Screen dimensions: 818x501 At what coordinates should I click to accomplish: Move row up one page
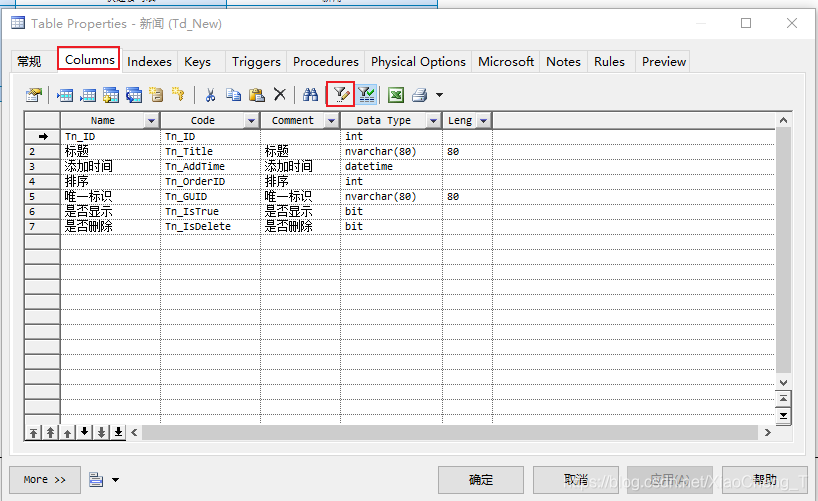[x=50, y=432]
